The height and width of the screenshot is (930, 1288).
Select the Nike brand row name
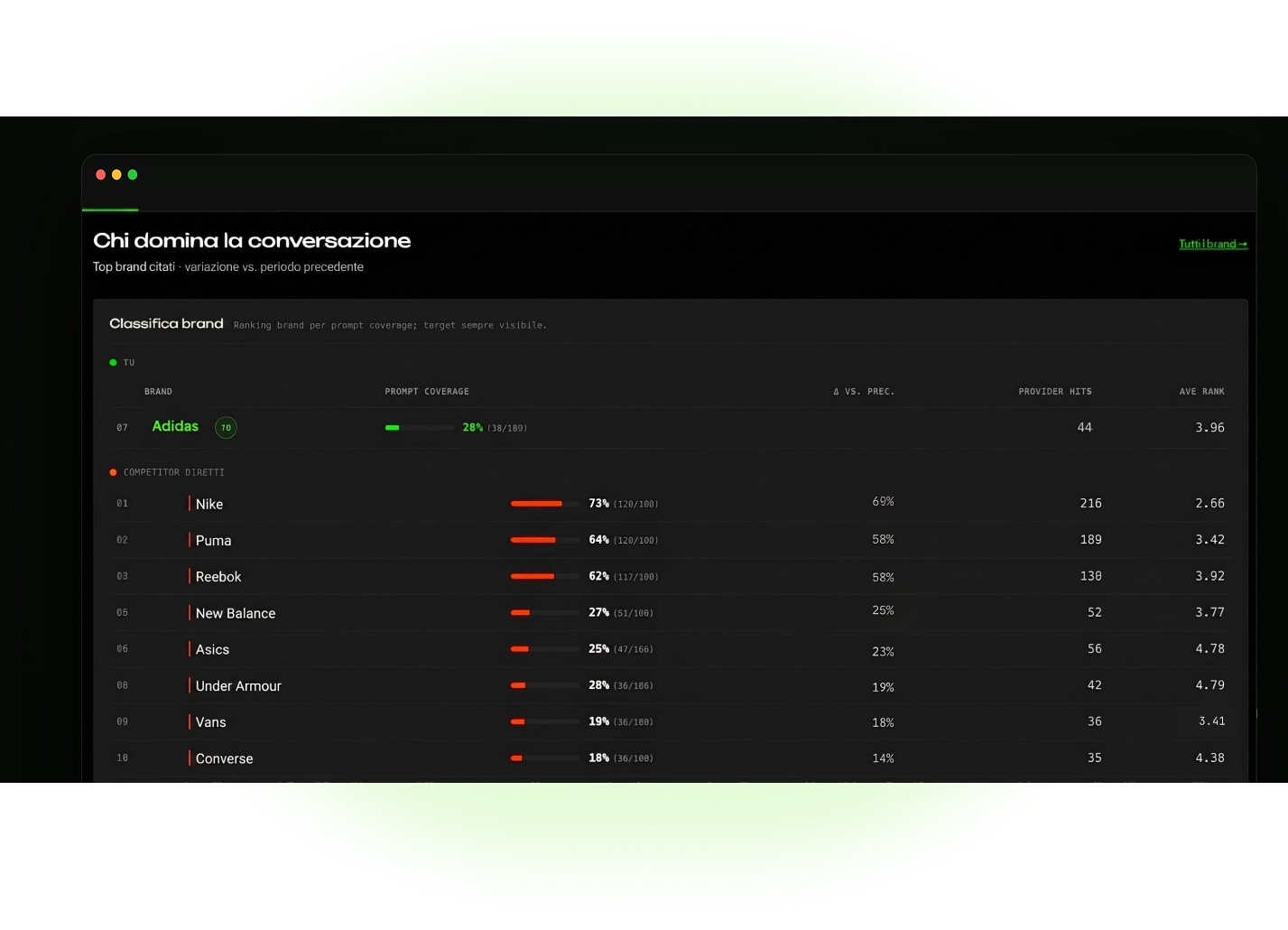point(209,504)
